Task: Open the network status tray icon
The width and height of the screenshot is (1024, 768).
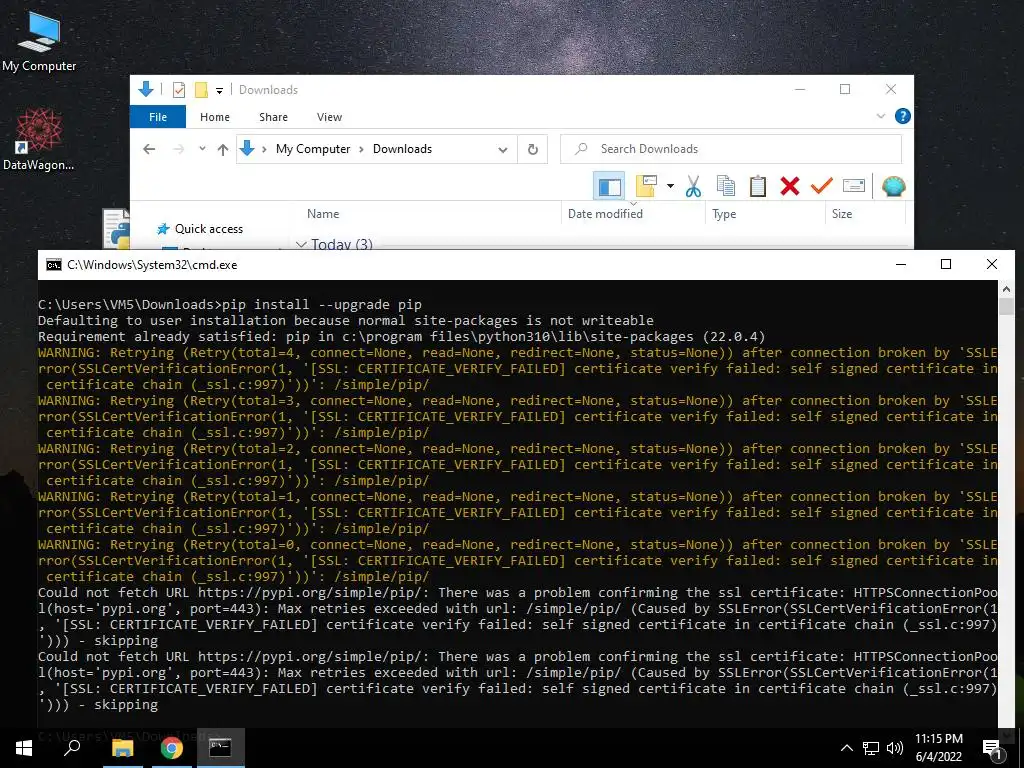Action: tap(871, 748)
